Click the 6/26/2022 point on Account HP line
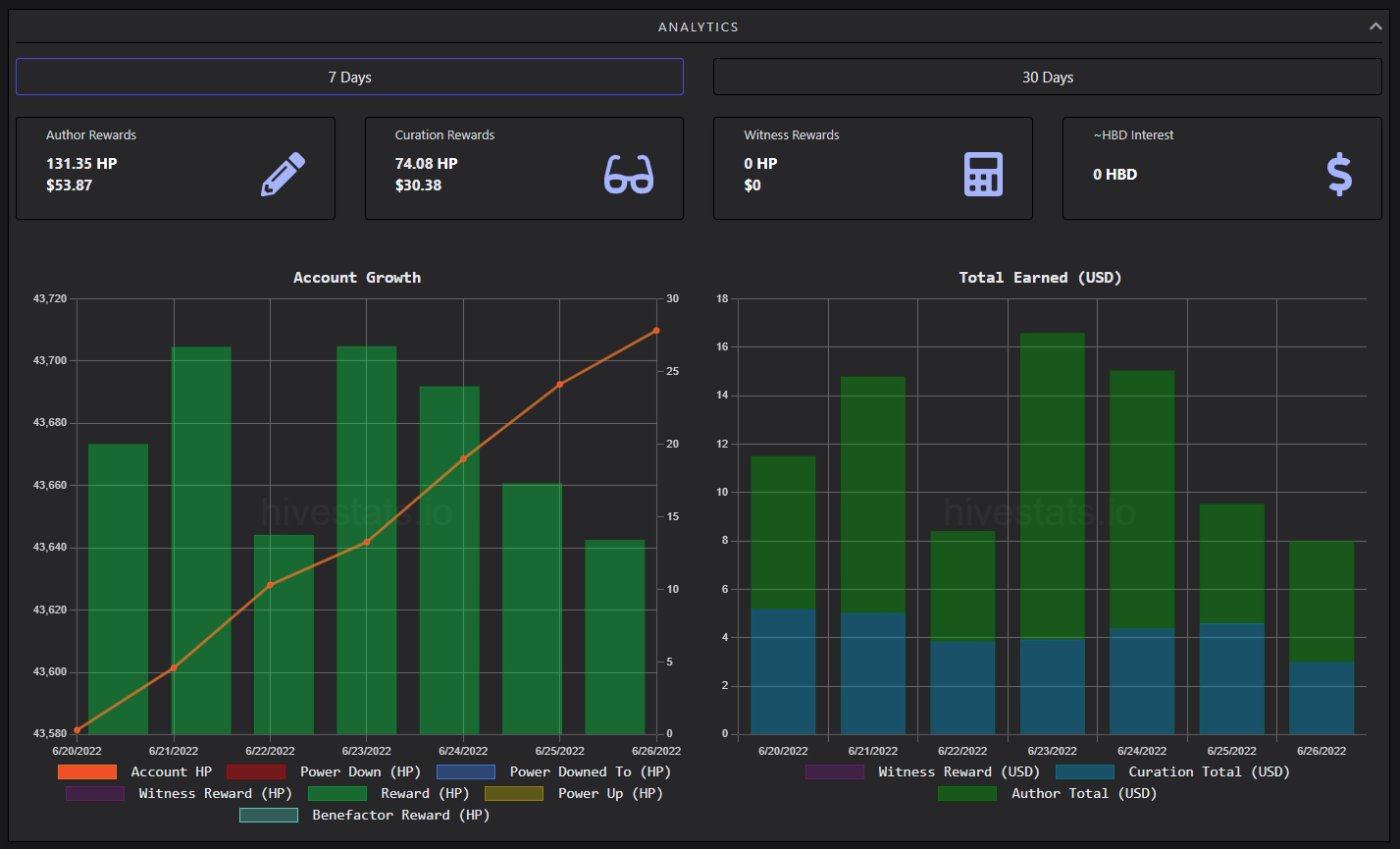Viewport: 1400px width, 849px height. (x=656, y=331)
